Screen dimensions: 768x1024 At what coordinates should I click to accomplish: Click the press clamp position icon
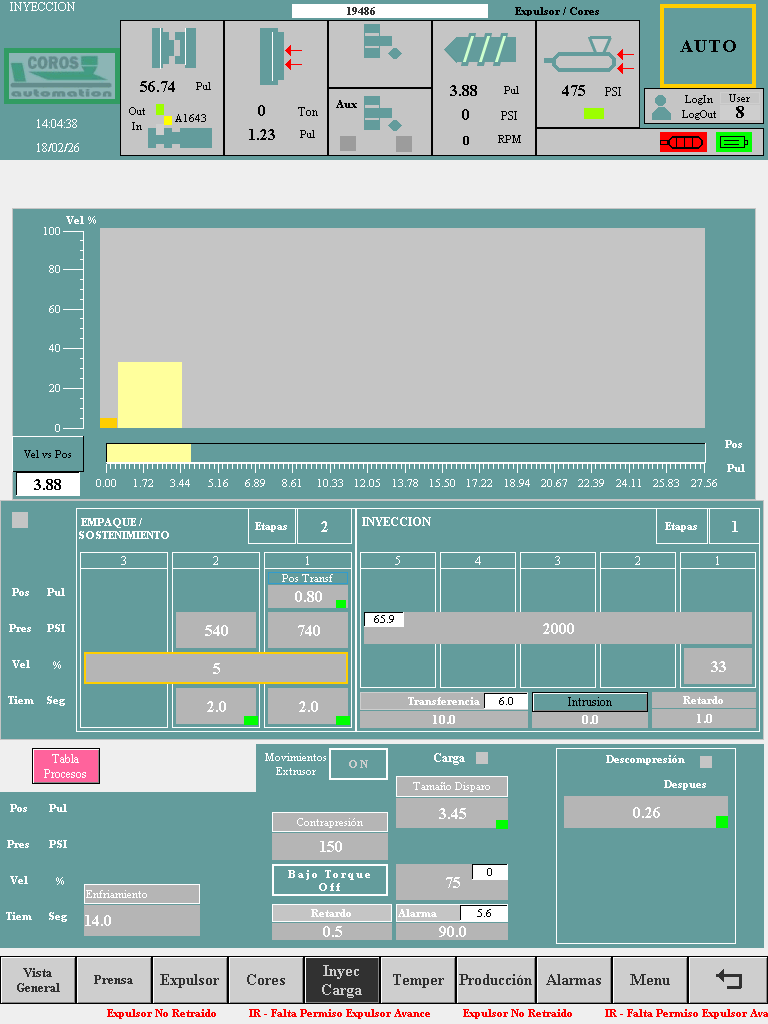coord(172,50)
